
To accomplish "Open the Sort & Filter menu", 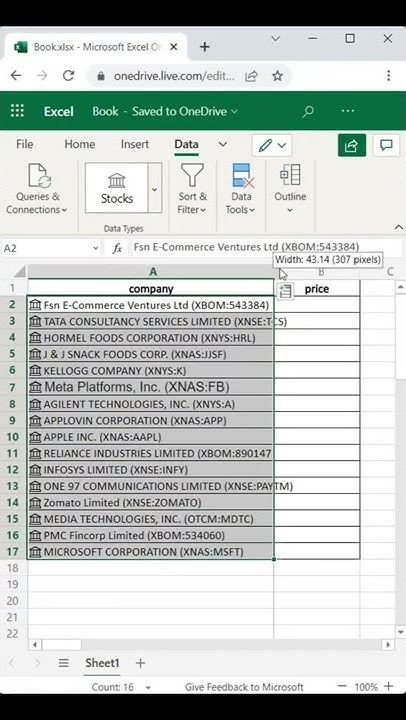I will [192, 189].
